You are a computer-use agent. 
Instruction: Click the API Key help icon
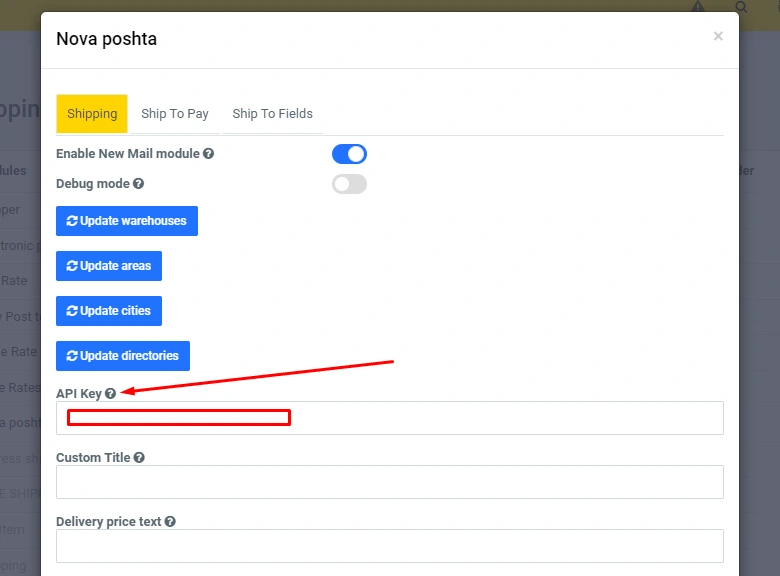click(111, 394)
